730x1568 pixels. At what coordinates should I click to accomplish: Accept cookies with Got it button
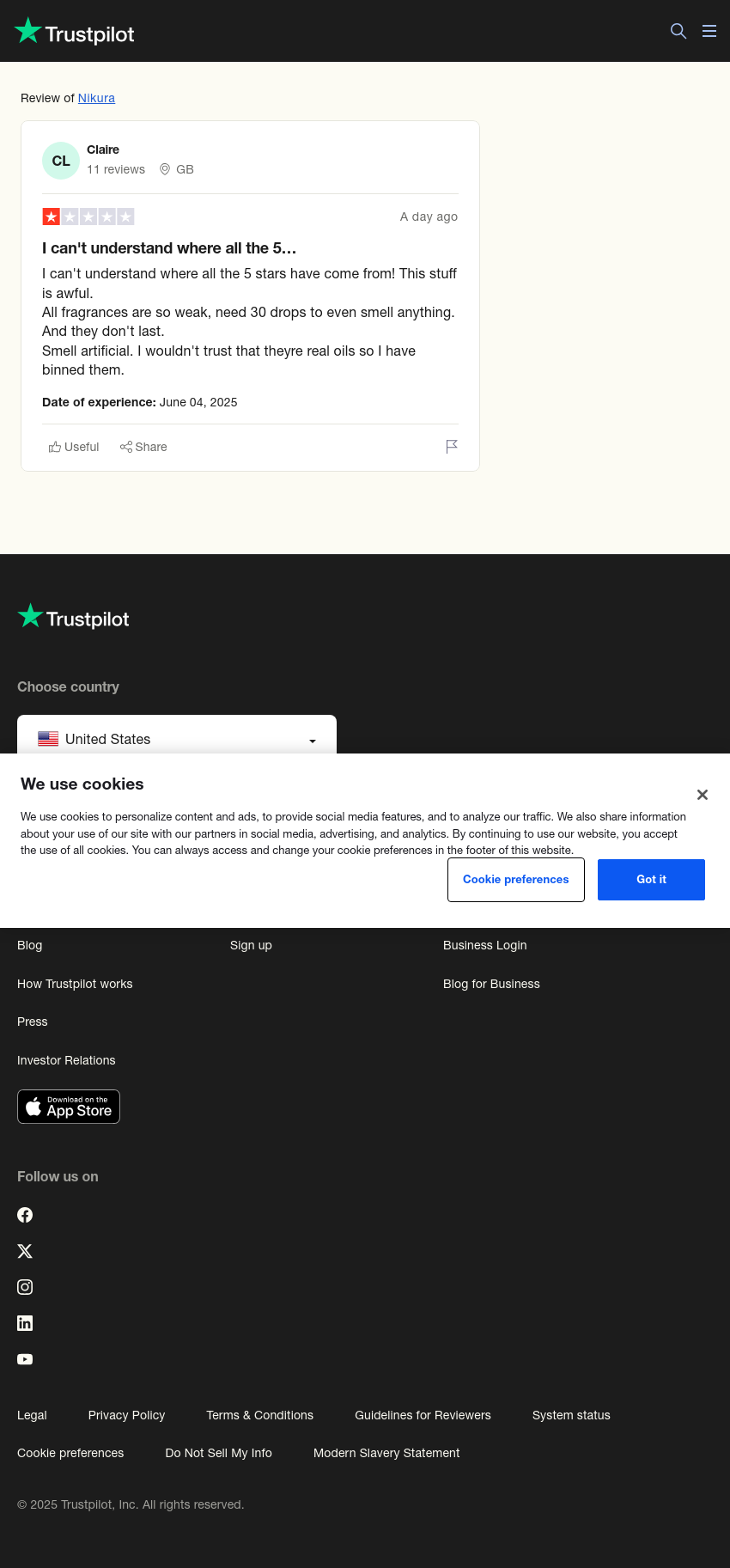(x=651, y=880)
